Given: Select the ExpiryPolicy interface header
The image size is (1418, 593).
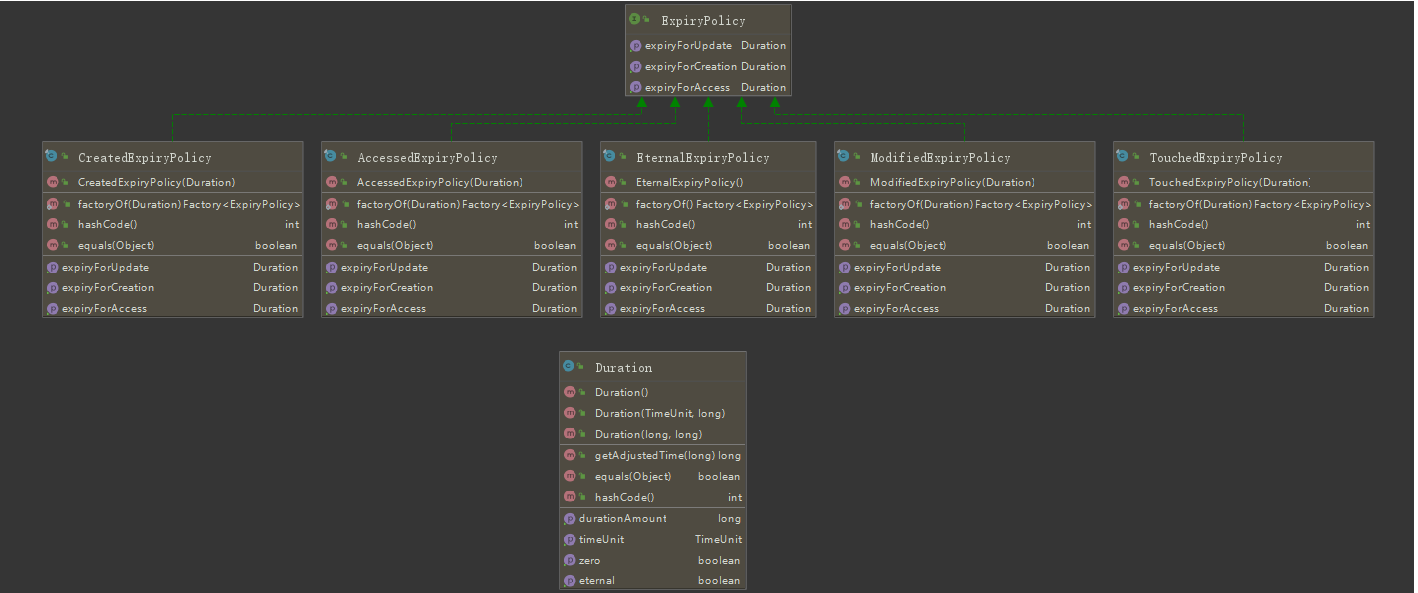Looking at the screenshot, I should click(708, 20).
